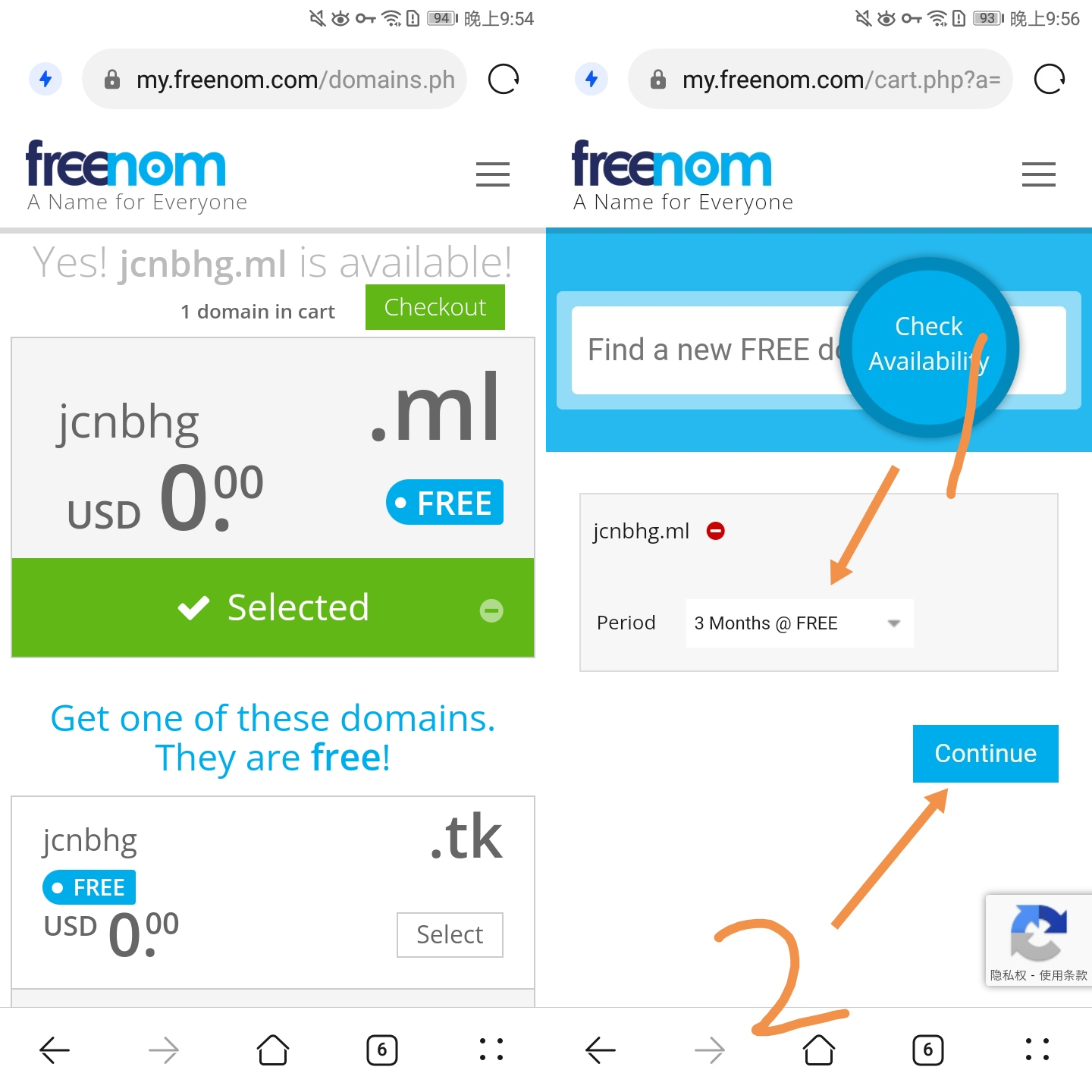Open tab switcher showing 6 in right browser

(928, 1050)
